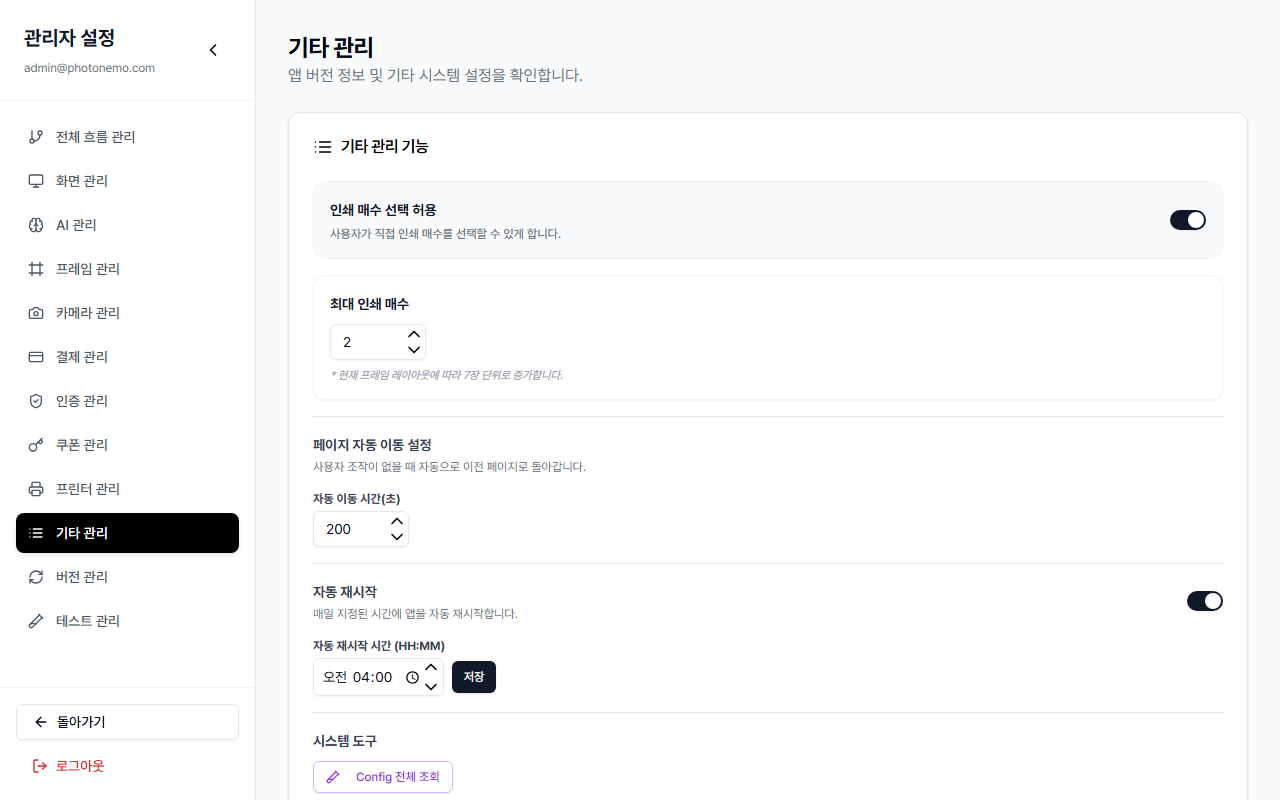
Task: Increase 최대 인쇄 매수 with up arrow
Action: pos(414,334)
